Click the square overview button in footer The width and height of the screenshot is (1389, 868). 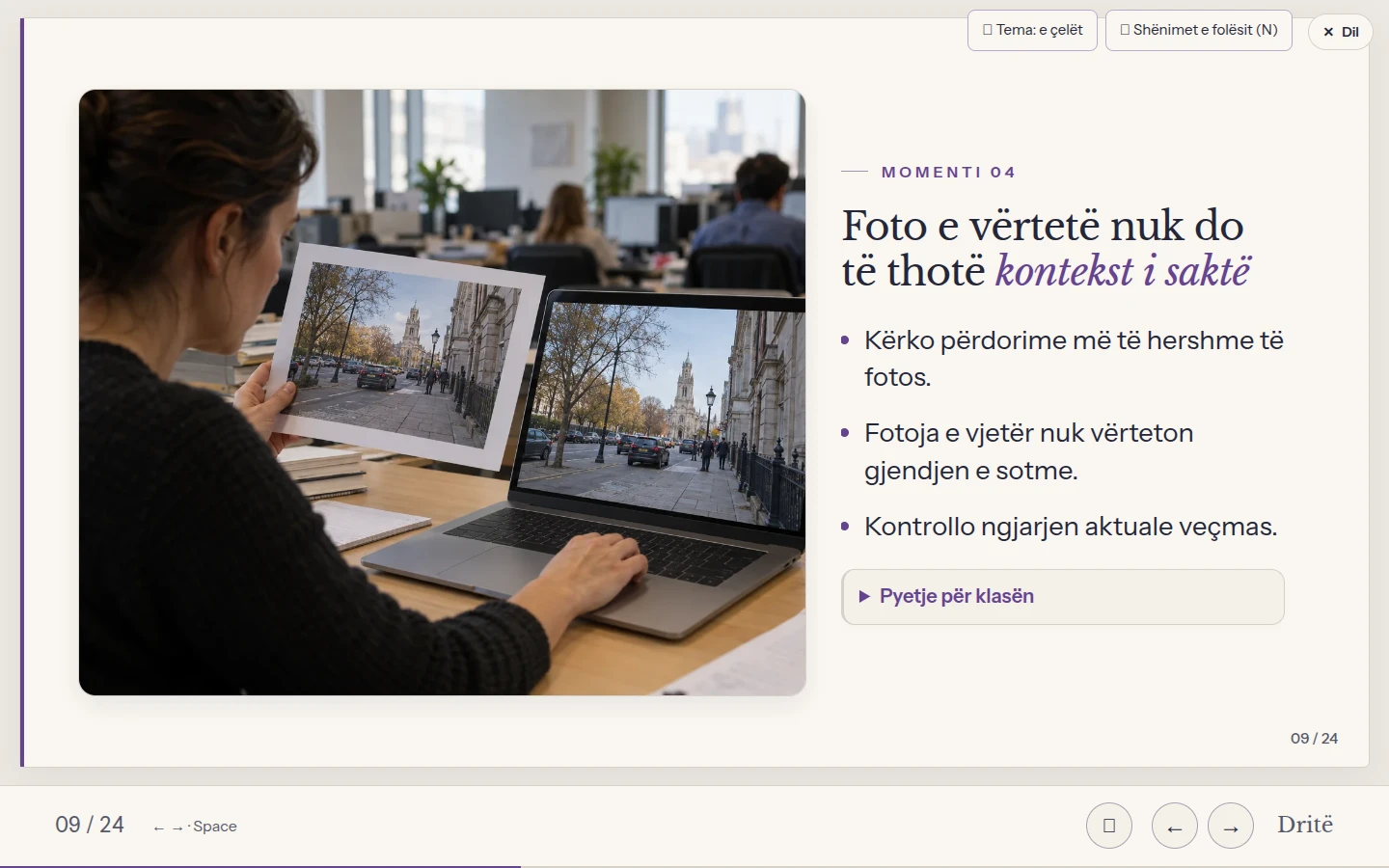[x=1109, y=827]
